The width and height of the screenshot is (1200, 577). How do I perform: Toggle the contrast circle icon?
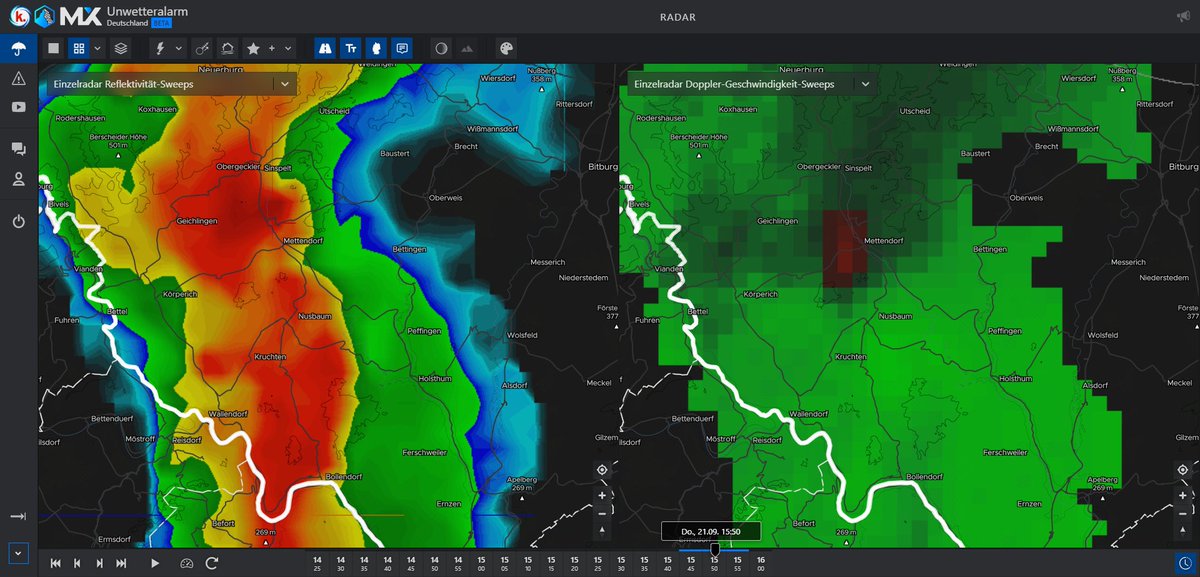[x=442, y=48]
